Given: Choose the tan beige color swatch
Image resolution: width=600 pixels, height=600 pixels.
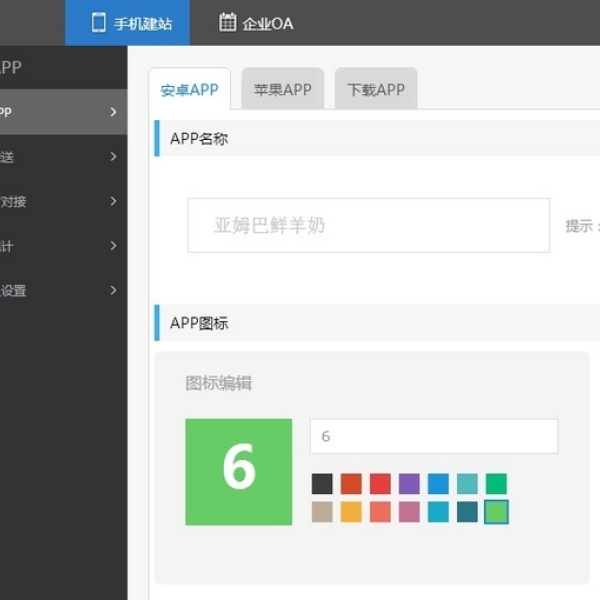Looking at the screenshot, I should tap(322, 512).
